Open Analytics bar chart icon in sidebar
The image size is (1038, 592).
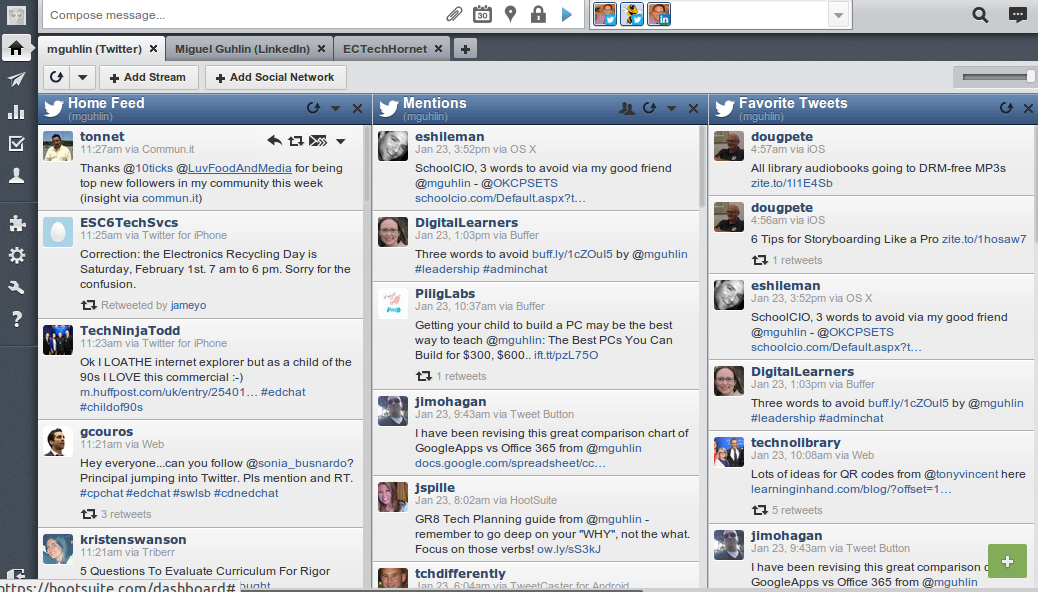coord(16,112)
